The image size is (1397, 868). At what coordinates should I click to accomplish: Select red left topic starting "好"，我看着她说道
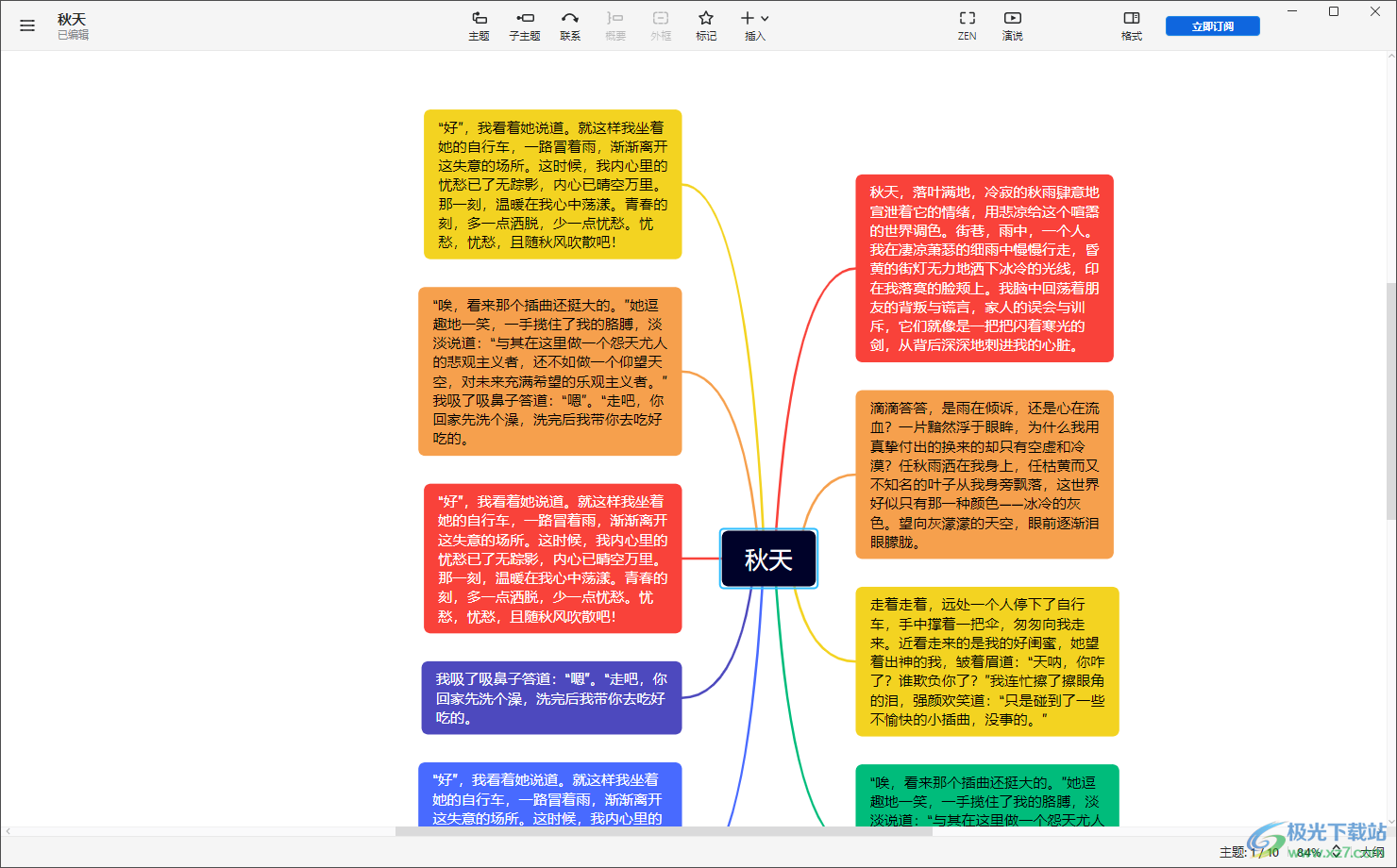pos(553,559)
